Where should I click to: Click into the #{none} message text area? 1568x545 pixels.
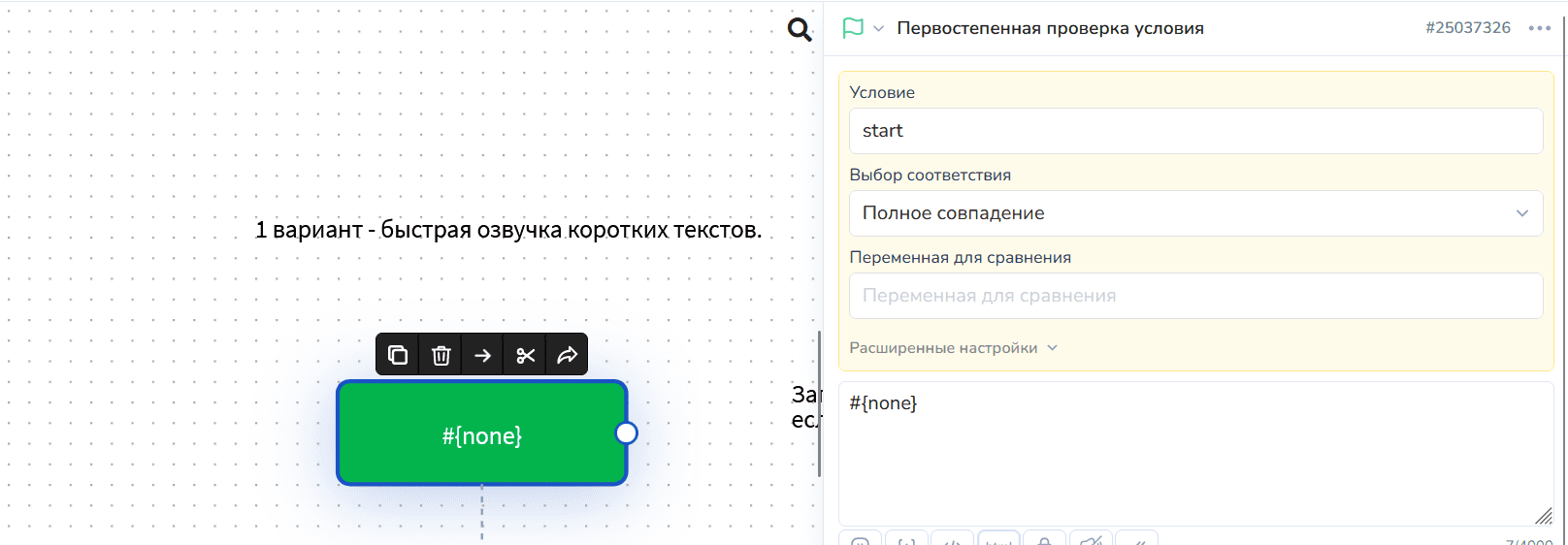(x=1194, y=452)
